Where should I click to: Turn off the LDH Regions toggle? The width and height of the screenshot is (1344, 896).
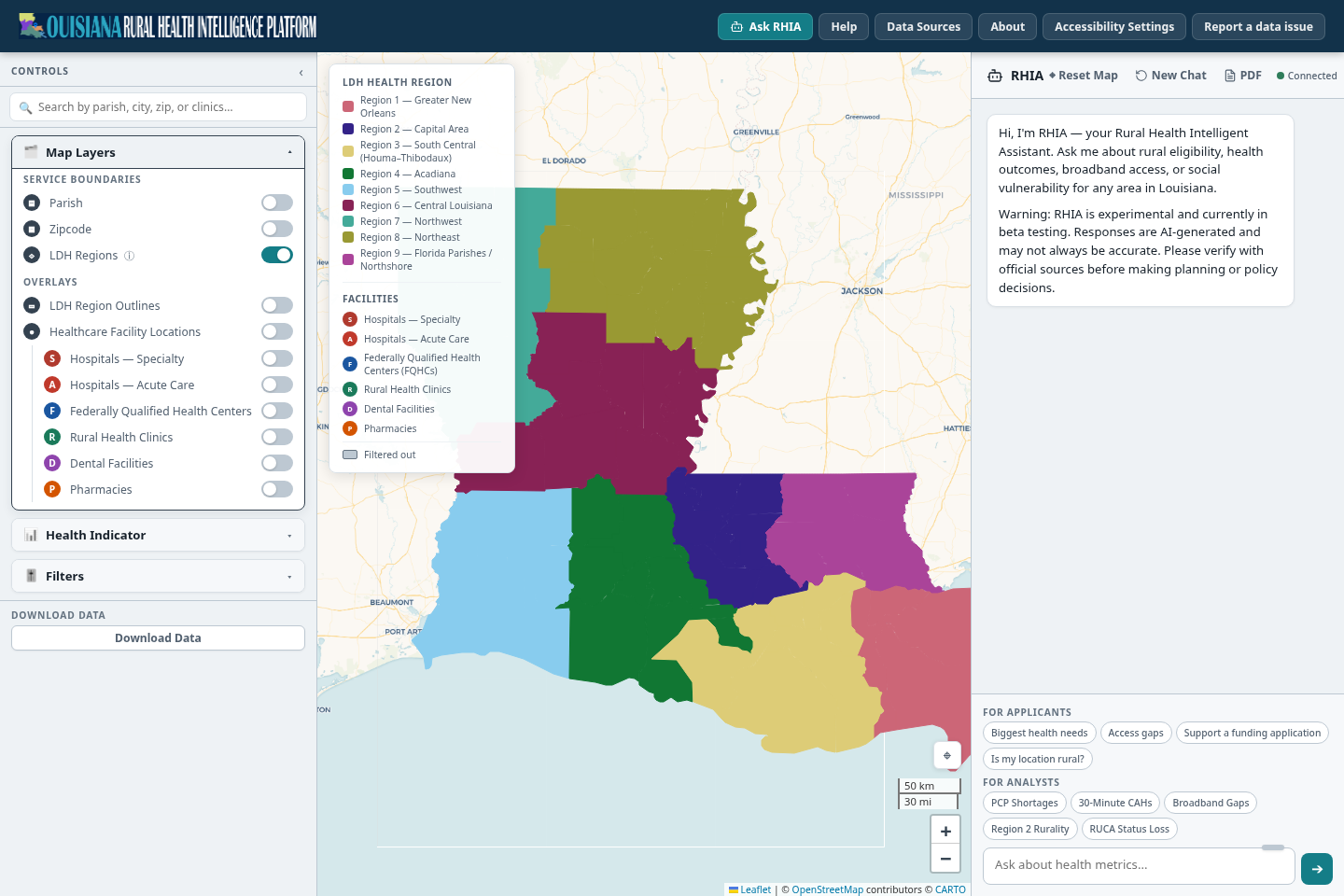277,255
